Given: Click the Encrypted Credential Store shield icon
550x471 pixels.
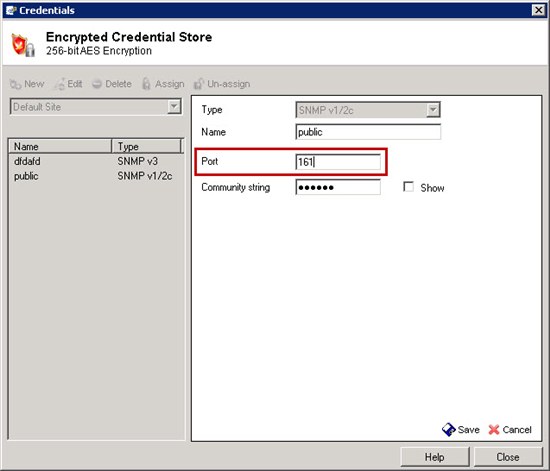Looking at the screenshot, I should click(x=23, y=45).
